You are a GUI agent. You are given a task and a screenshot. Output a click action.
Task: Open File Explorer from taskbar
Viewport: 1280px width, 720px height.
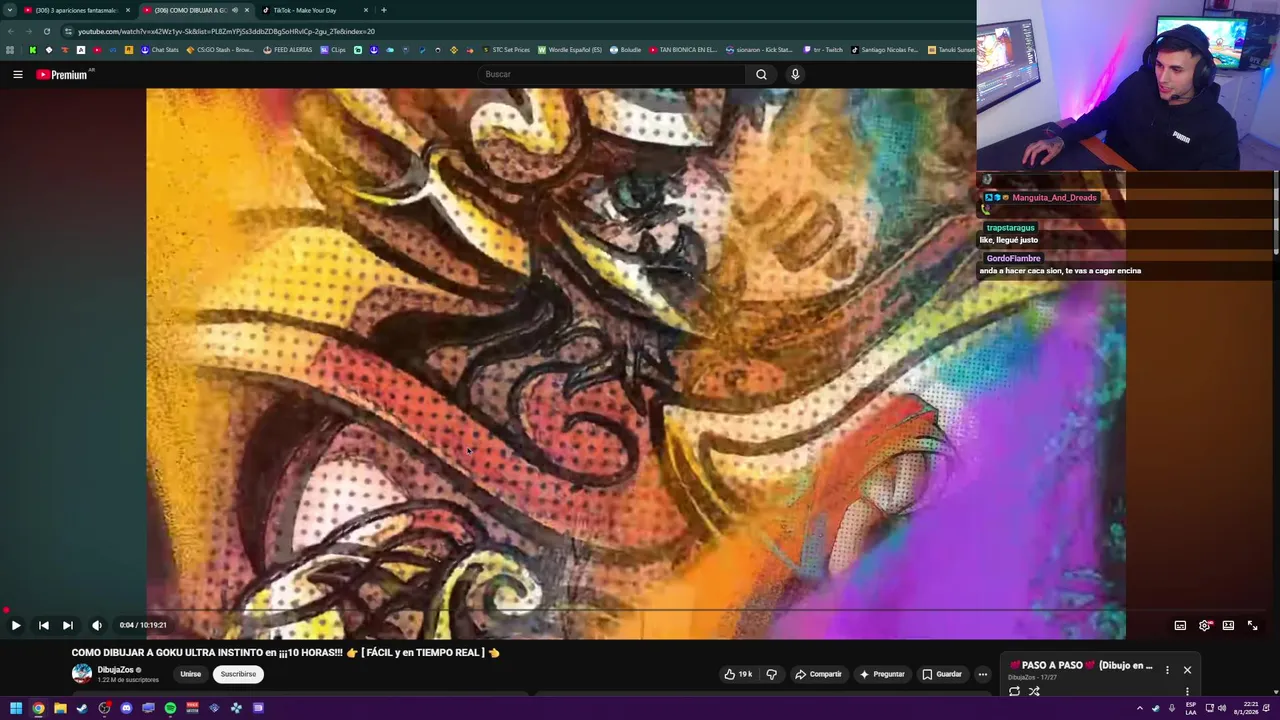(x=60, y=708)
